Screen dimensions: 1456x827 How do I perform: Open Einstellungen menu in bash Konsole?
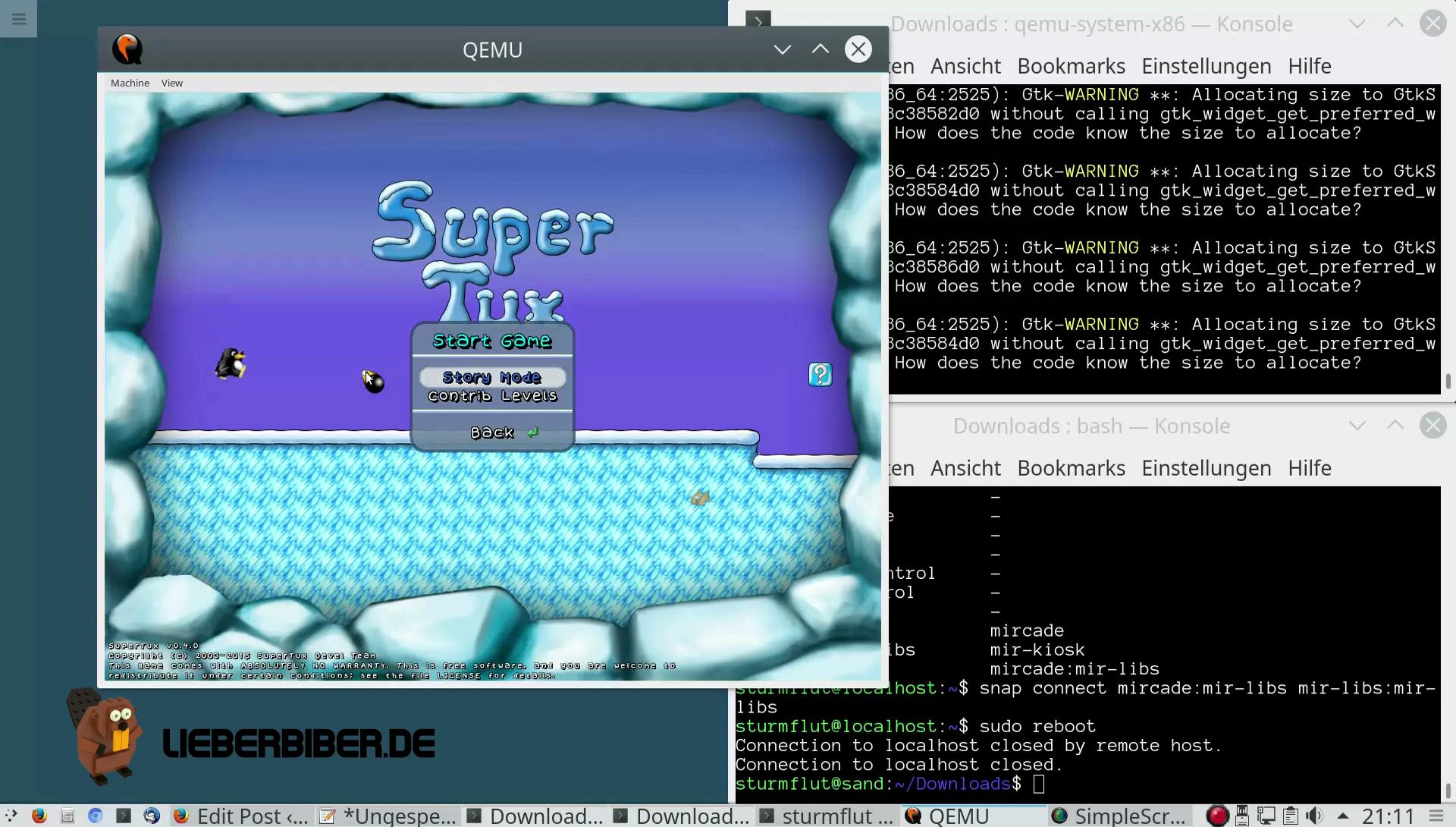coord(1206,468)
